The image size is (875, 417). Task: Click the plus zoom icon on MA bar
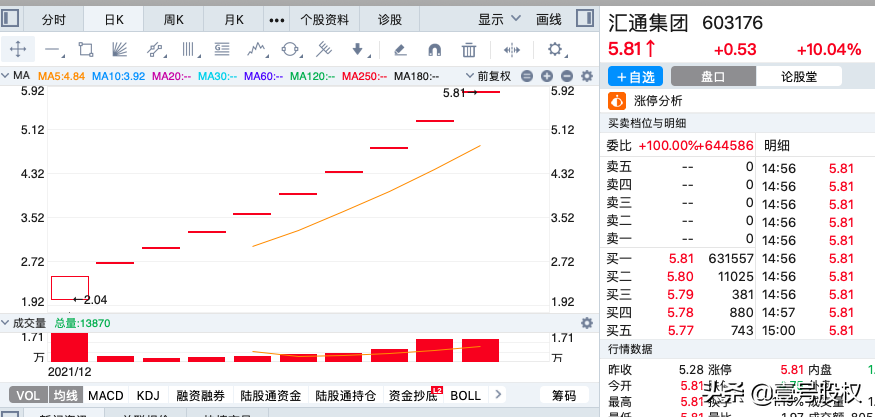[547, 76]
